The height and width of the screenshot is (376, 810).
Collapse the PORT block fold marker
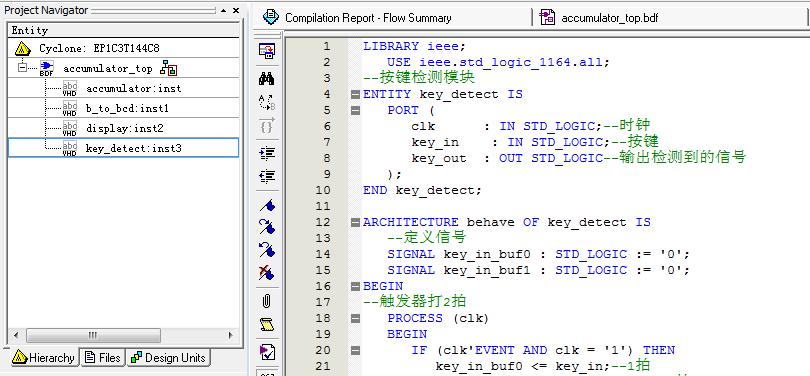355,111
